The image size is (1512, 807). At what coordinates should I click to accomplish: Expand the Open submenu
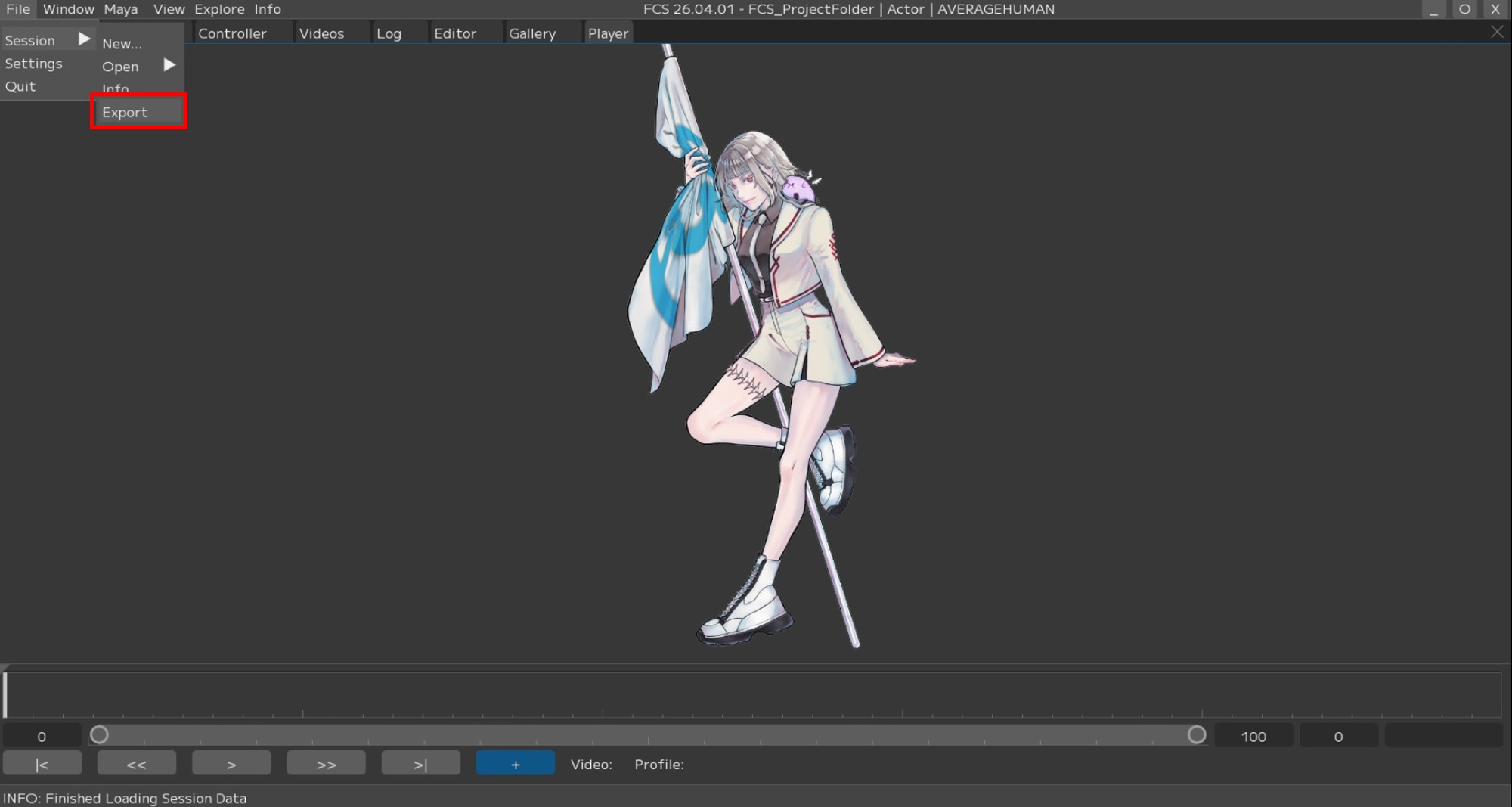pos(138,67)
